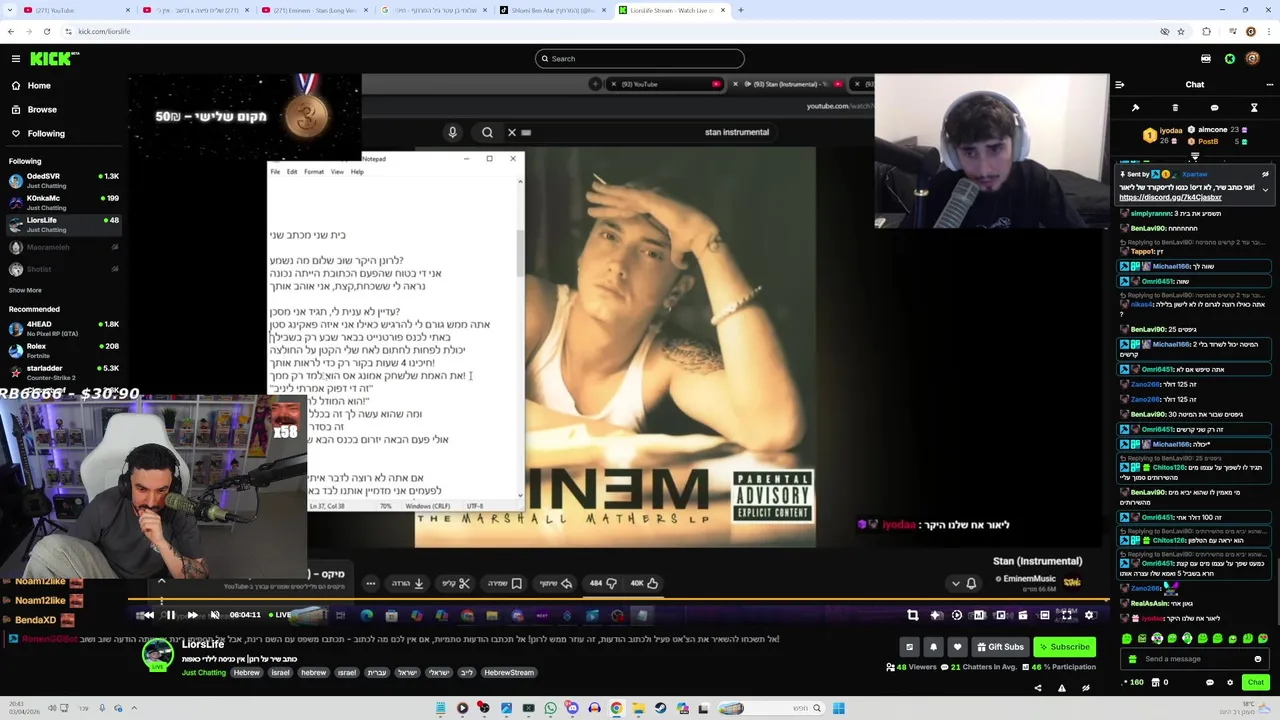This screenshot has width=1280, height=720.
Task: Open File menu in Notepad
Action: click(275, 172)
